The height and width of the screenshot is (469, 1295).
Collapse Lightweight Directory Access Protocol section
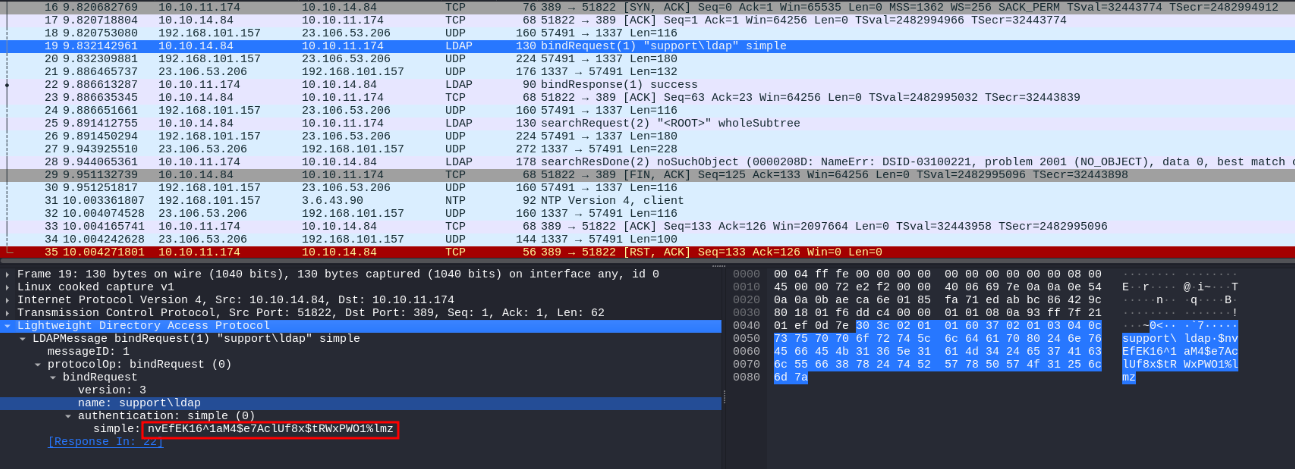[x=8, y=326]
